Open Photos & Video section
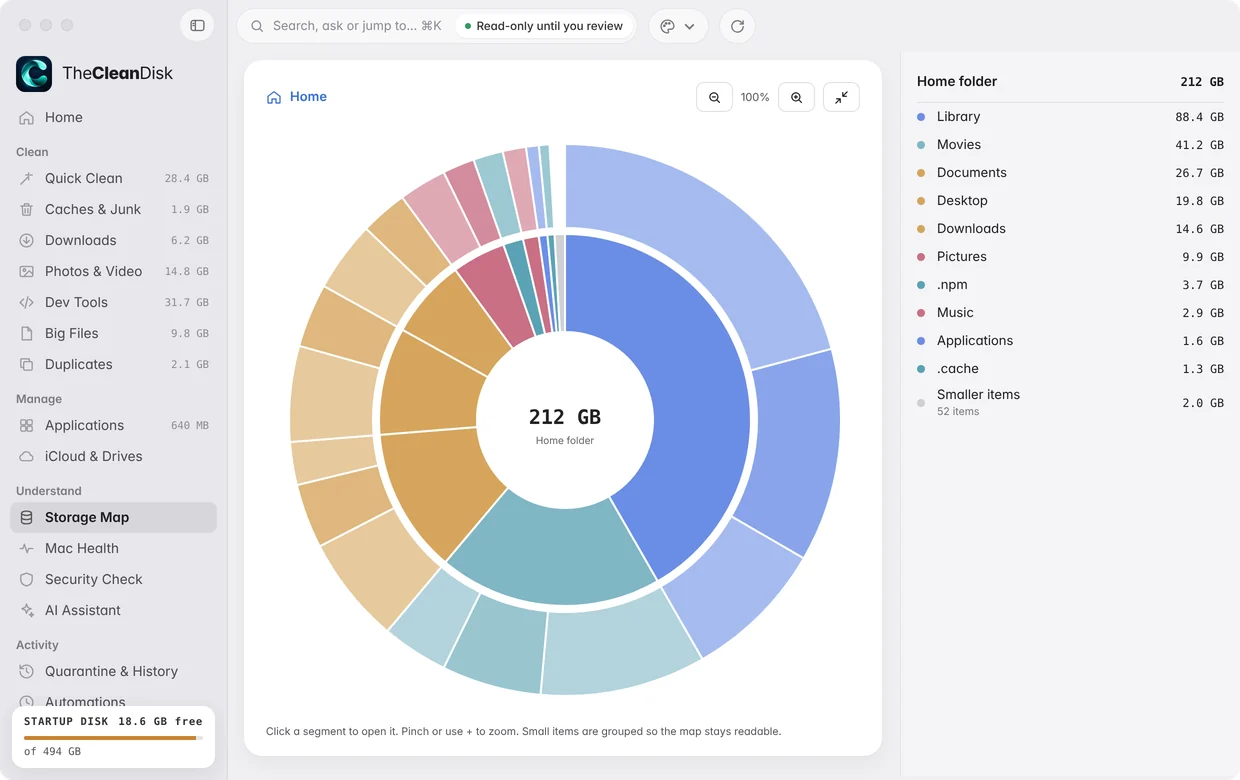 coord(113,271)
